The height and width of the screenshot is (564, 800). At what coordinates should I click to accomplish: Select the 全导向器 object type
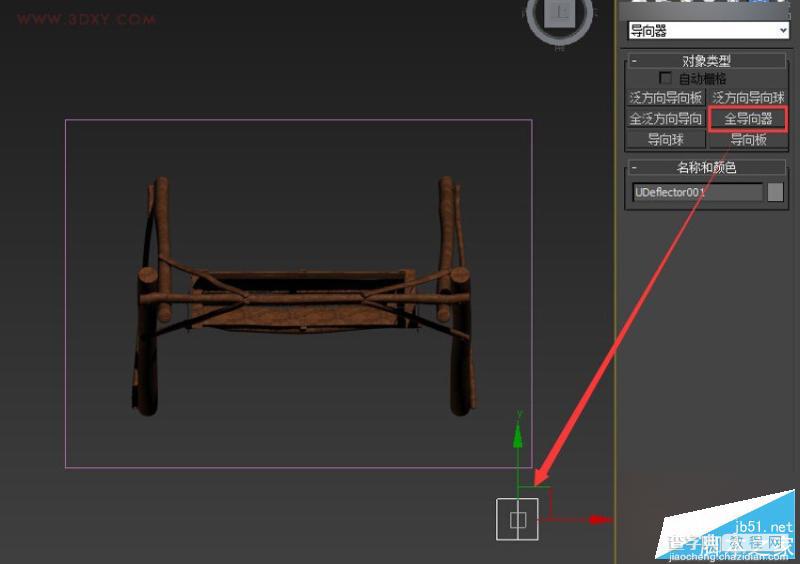(748, 119)
